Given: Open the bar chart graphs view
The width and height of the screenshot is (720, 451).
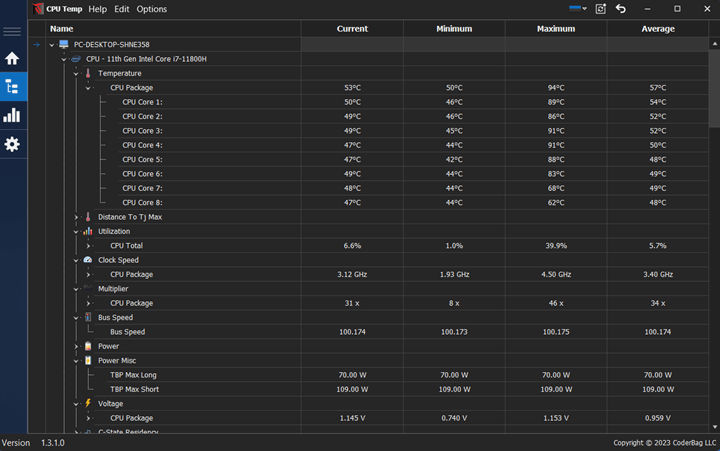Looking at the screenshot, I should click(x=12, y=115).
